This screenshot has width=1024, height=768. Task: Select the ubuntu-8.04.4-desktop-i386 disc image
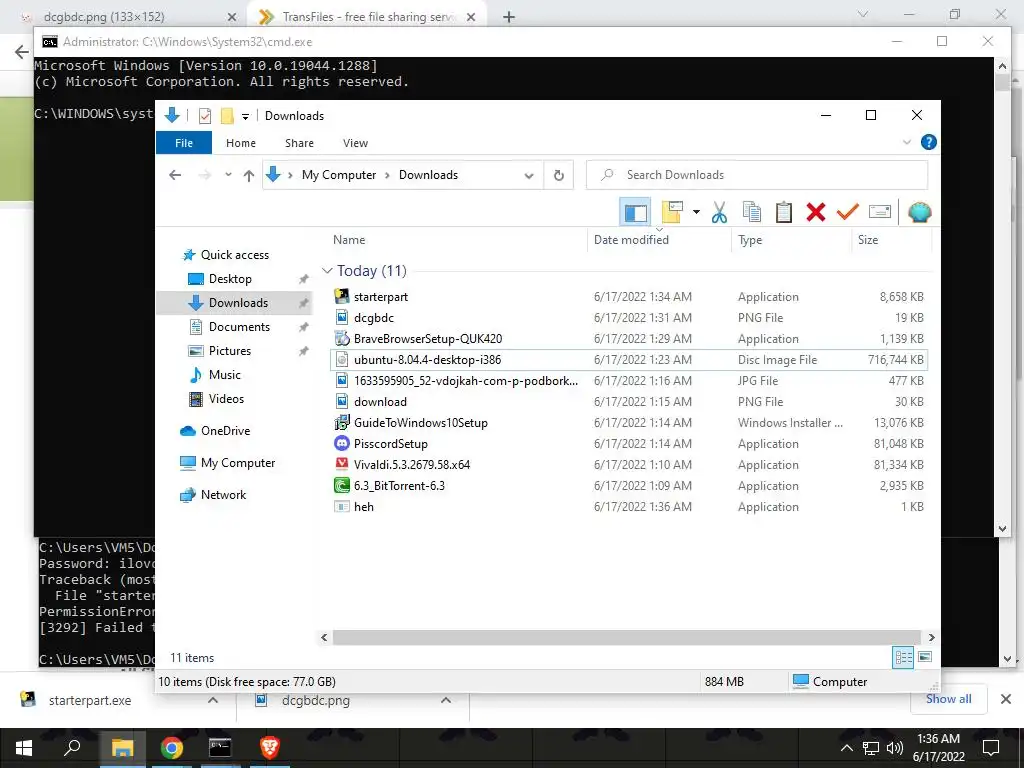628,360
